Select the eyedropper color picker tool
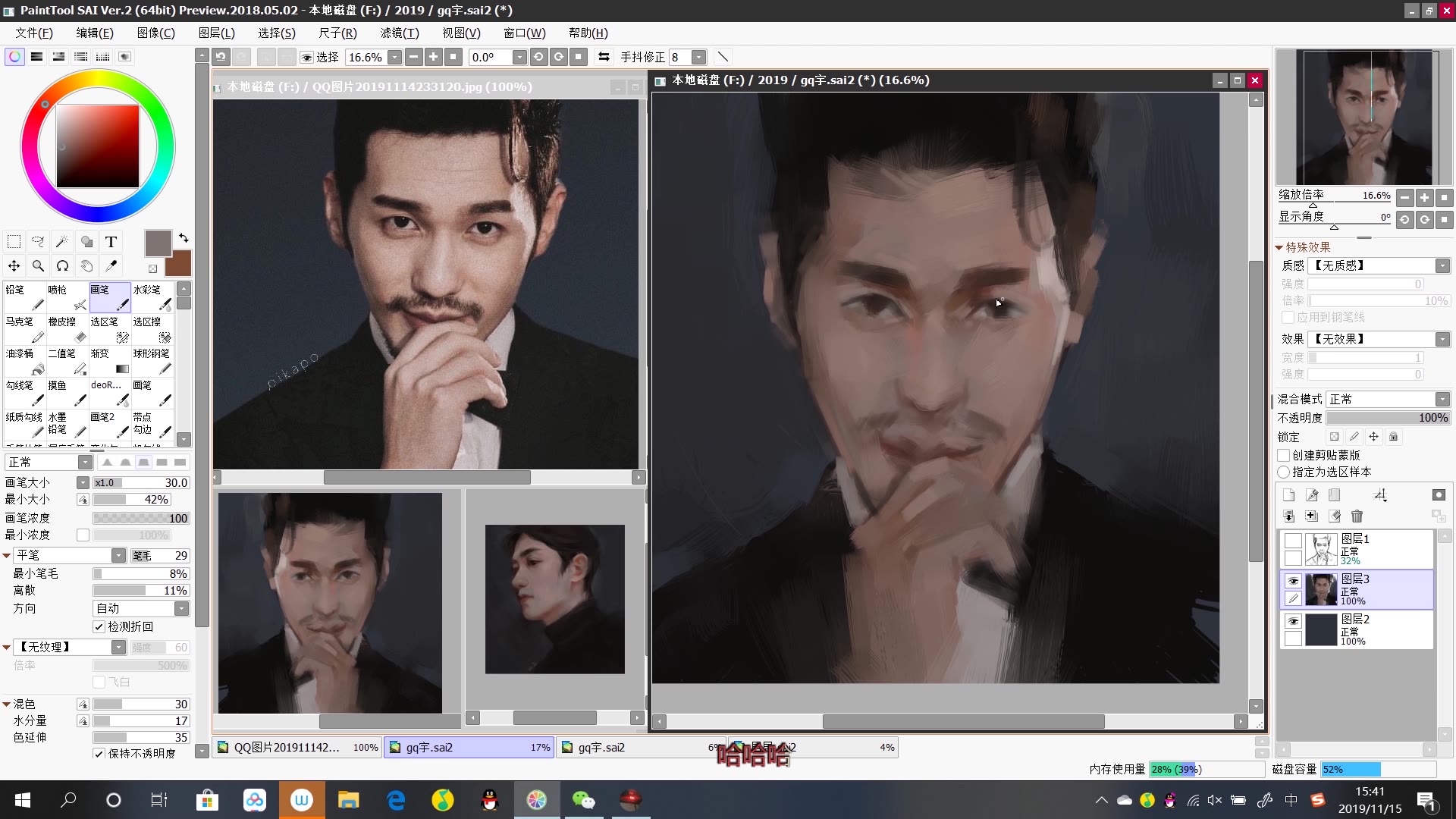The width and height of the screenshot is (1456, 819). pyautogui.click(x=111, y=266)
